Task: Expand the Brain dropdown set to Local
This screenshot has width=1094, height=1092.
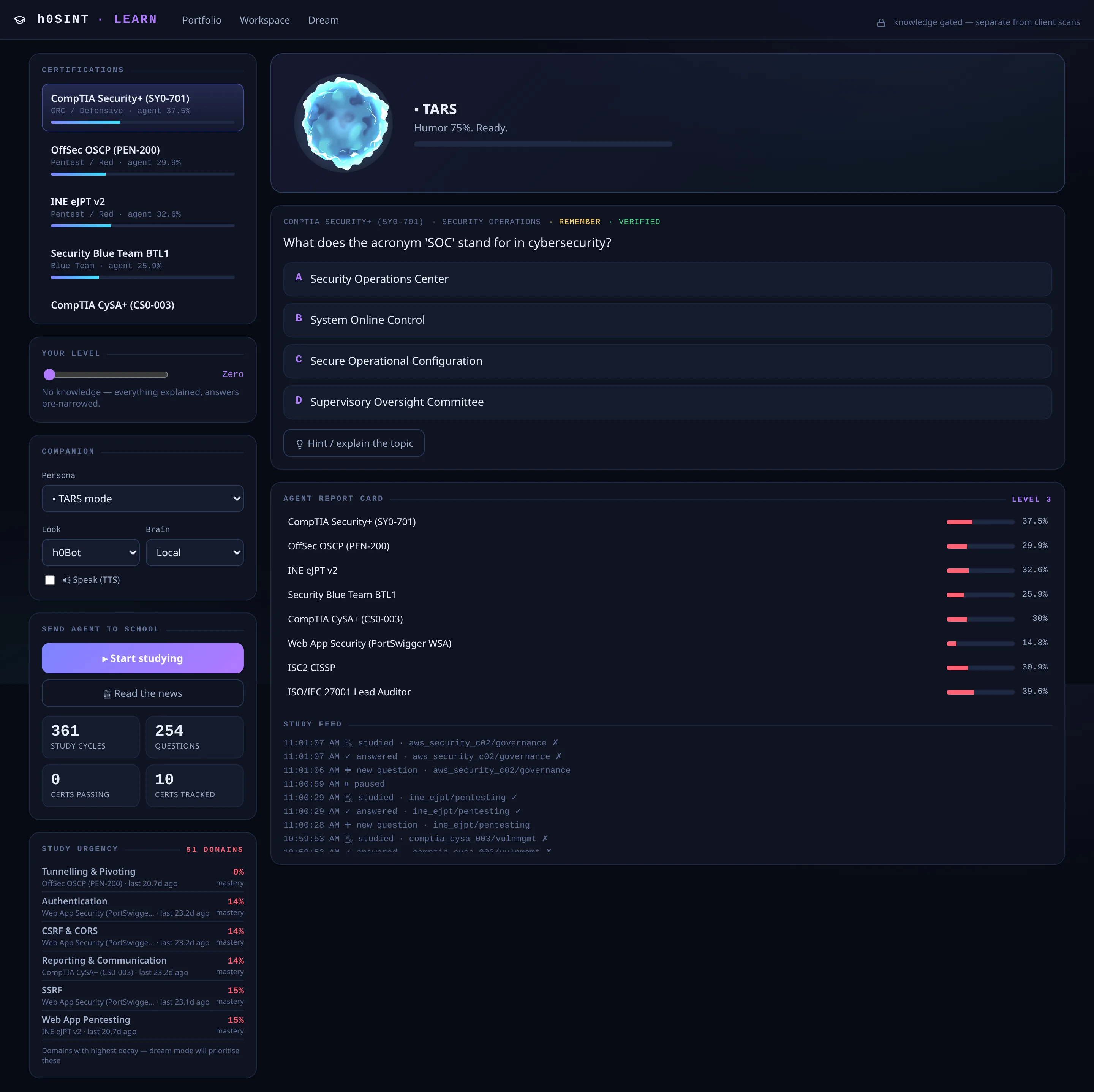Action: [195, 552]
